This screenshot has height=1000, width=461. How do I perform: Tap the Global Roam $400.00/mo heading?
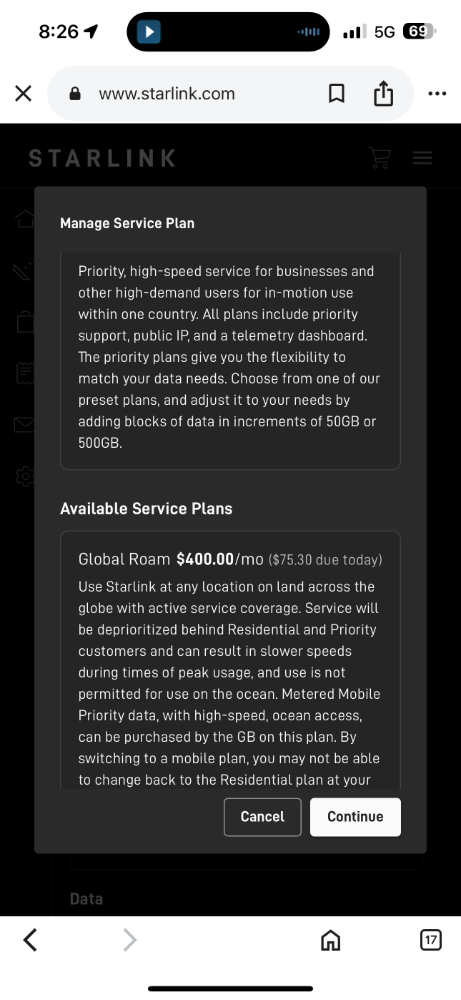170,559
